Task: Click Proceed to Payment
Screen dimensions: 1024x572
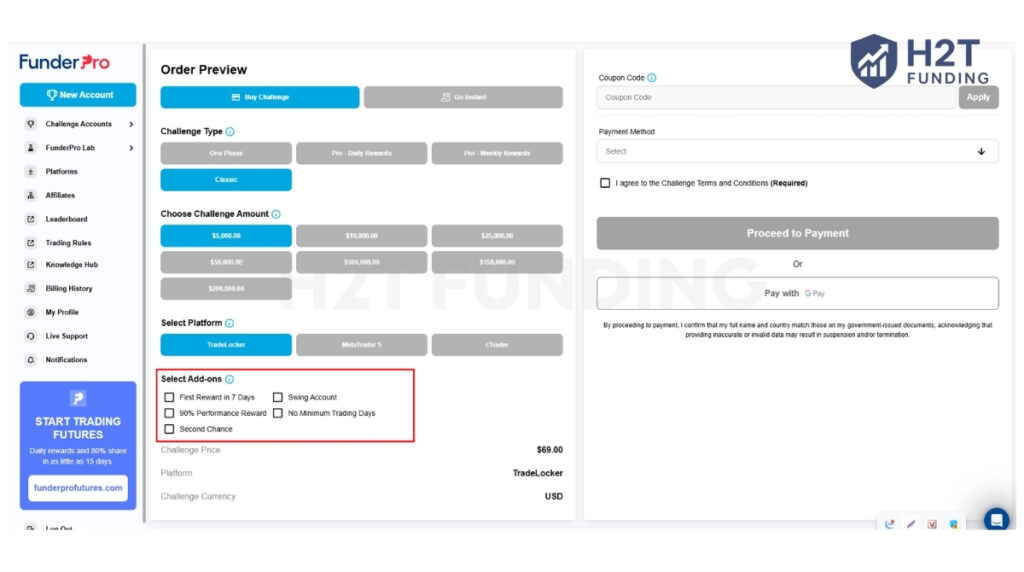Action: click(797, 233)
